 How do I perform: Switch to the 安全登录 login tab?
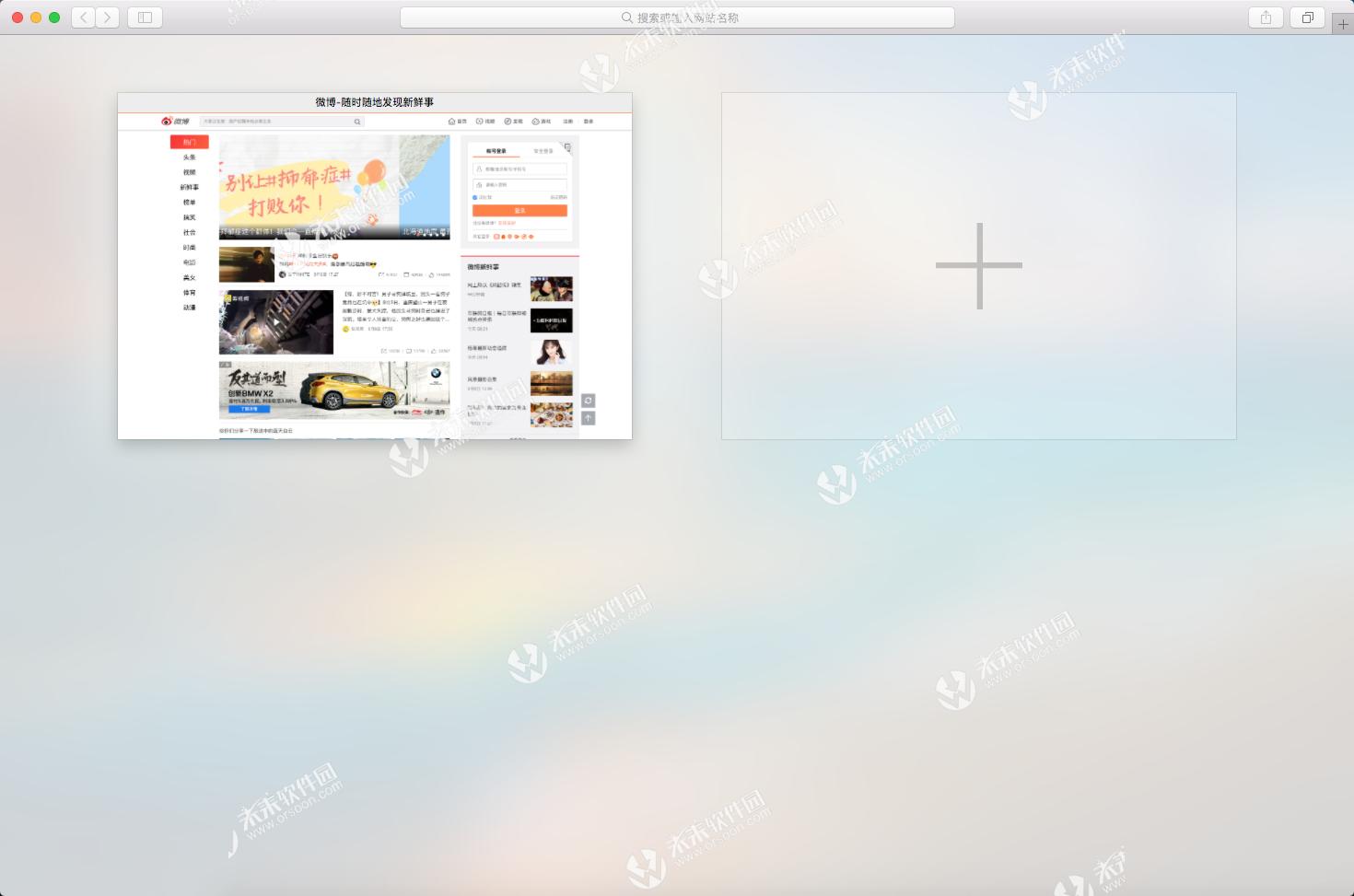[x=543, y=150]
